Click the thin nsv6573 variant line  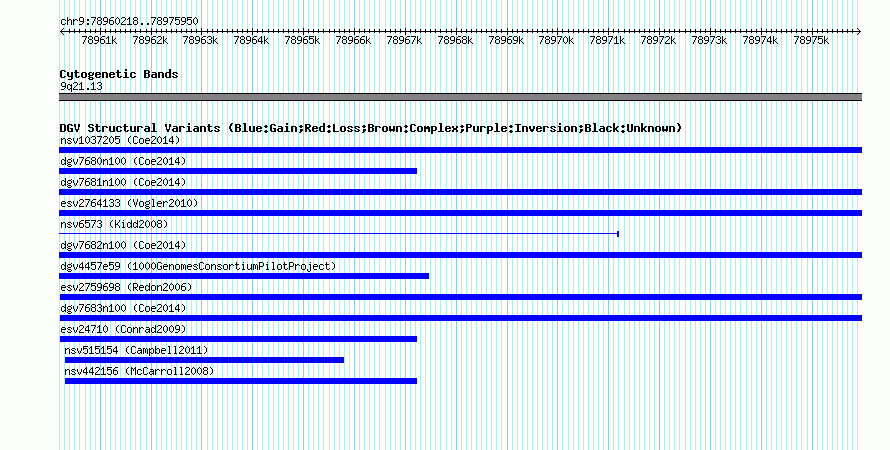338,234
